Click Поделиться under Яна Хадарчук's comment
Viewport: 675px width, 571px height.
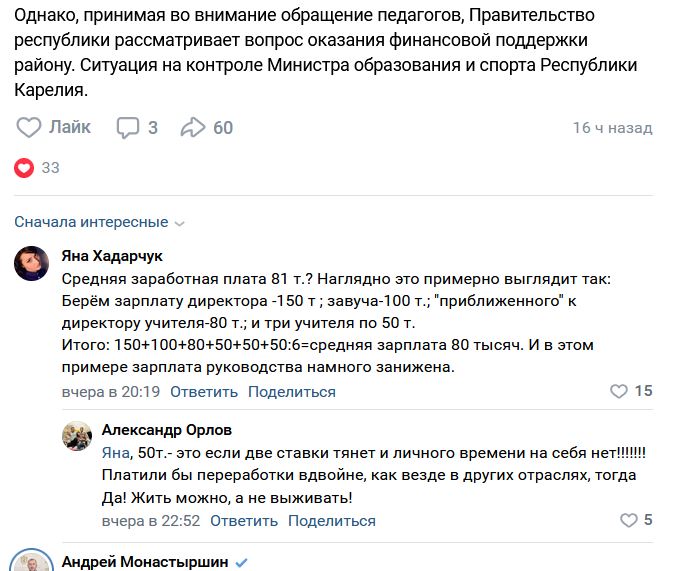pos(292,392)
